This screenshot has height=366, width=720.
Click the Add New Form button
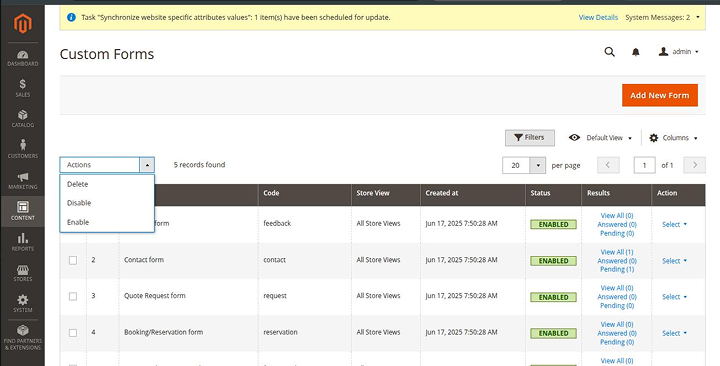[660, 95]
